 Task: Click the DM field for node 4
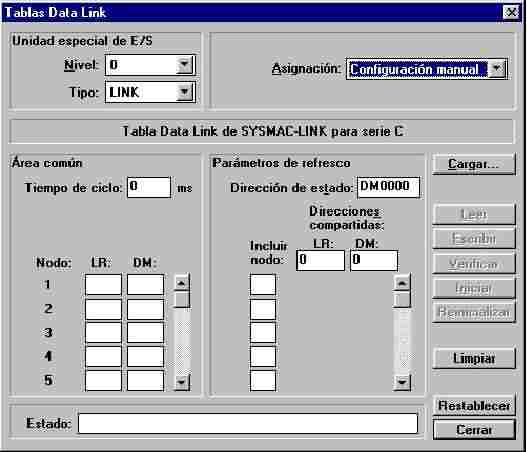tap(146, 356)
